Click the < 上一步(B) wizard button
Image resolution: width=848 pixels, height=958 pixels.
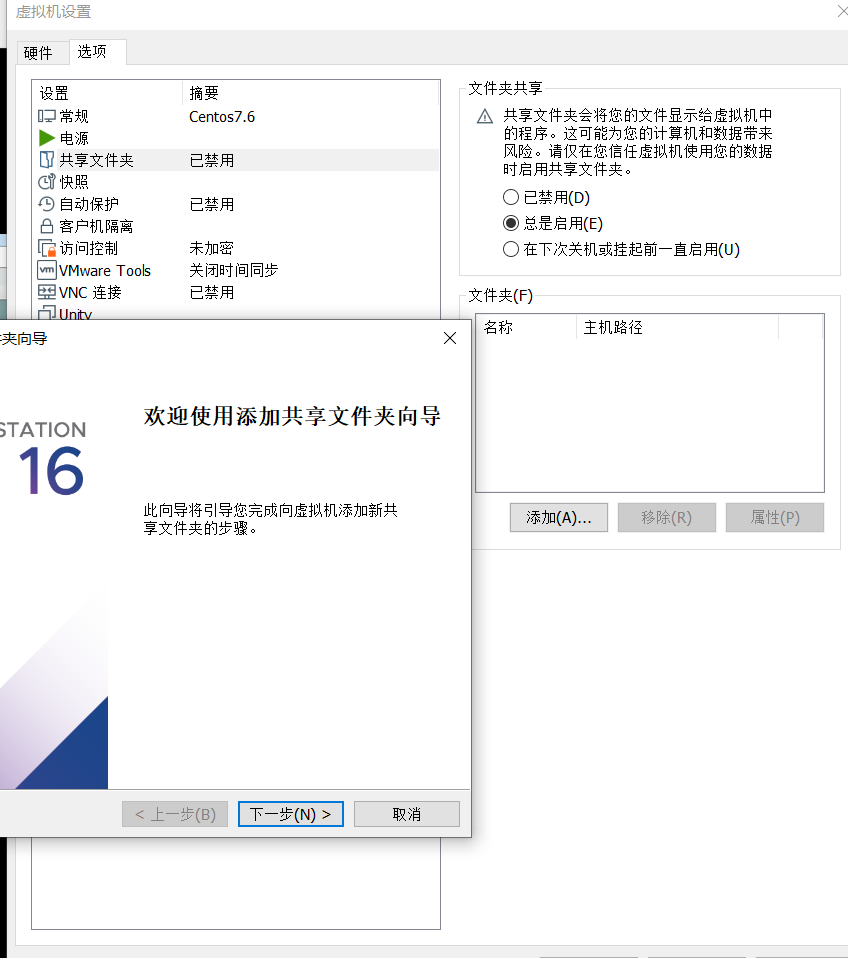(175, 814)
